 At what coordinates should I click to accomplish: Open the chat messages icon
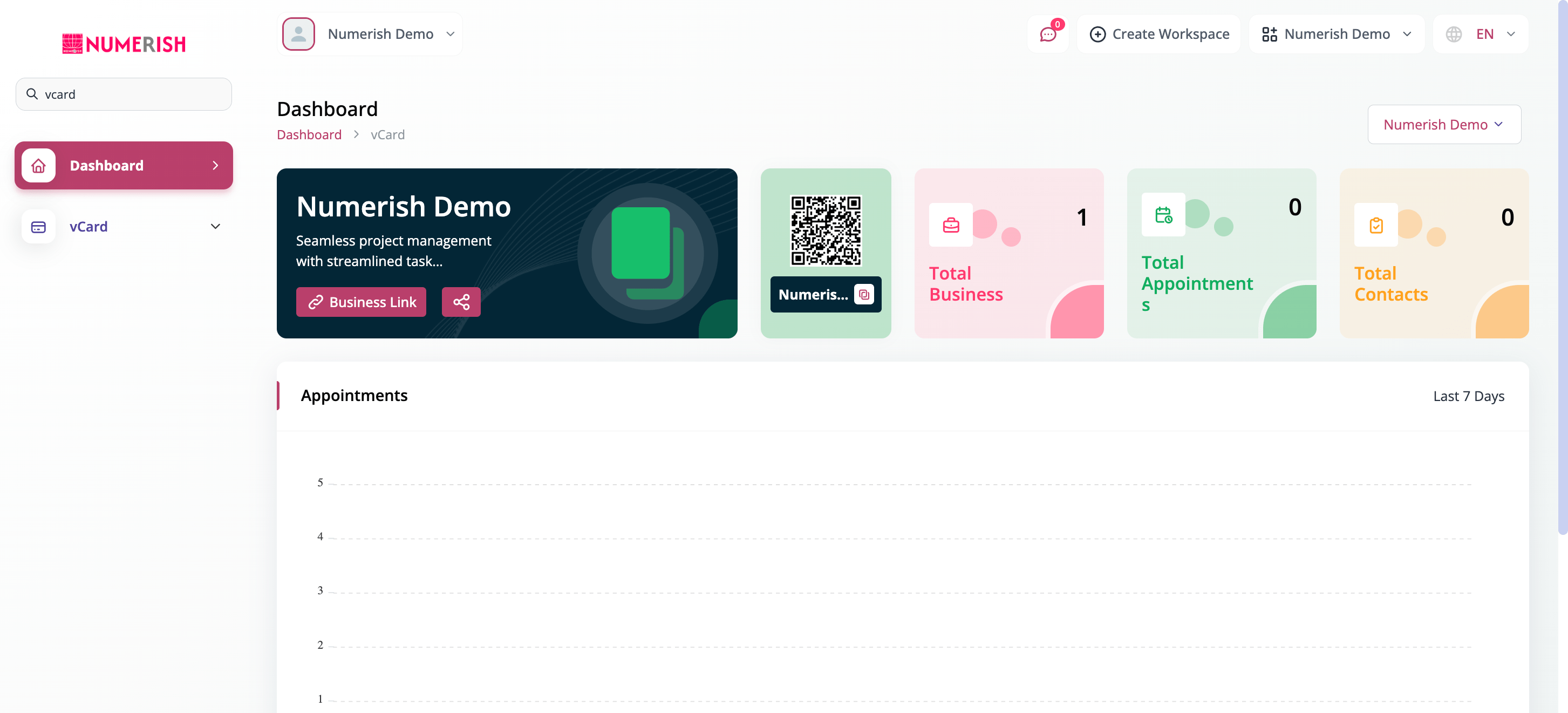point(1047,35)
